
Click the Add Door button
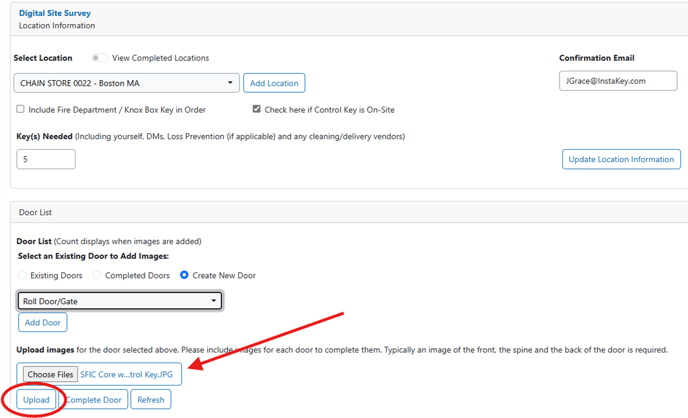[x=43, y=323]
